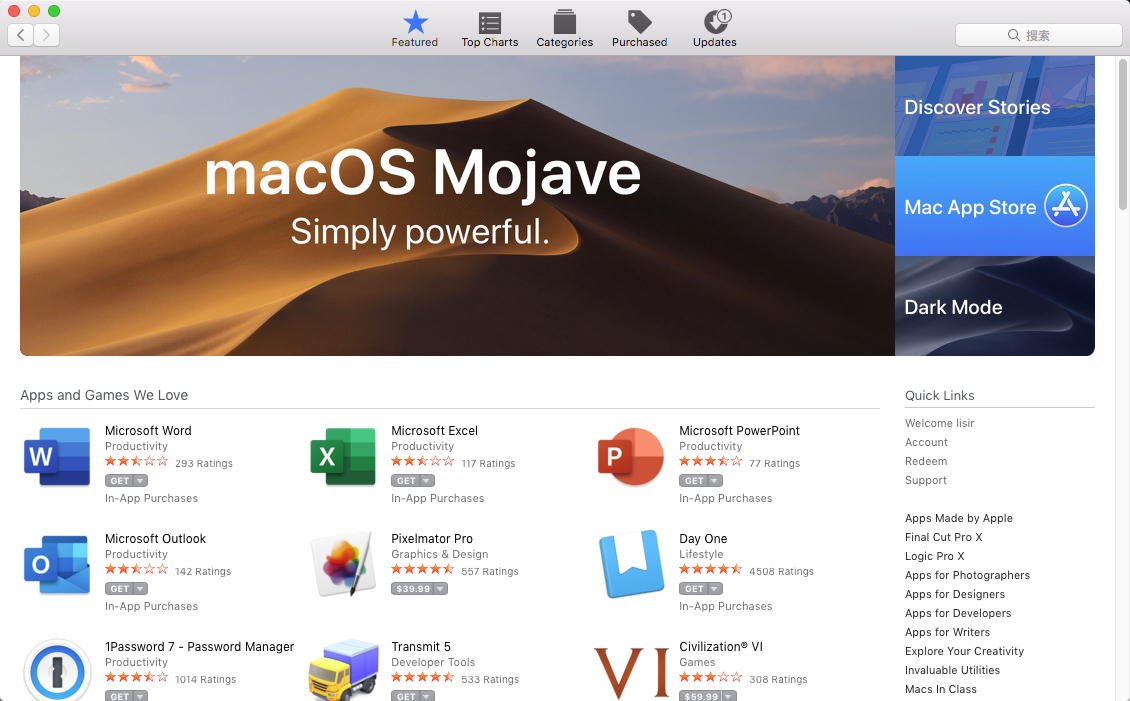Open the Discover Stories tile

pyautogui.click(x=995, y=106)
